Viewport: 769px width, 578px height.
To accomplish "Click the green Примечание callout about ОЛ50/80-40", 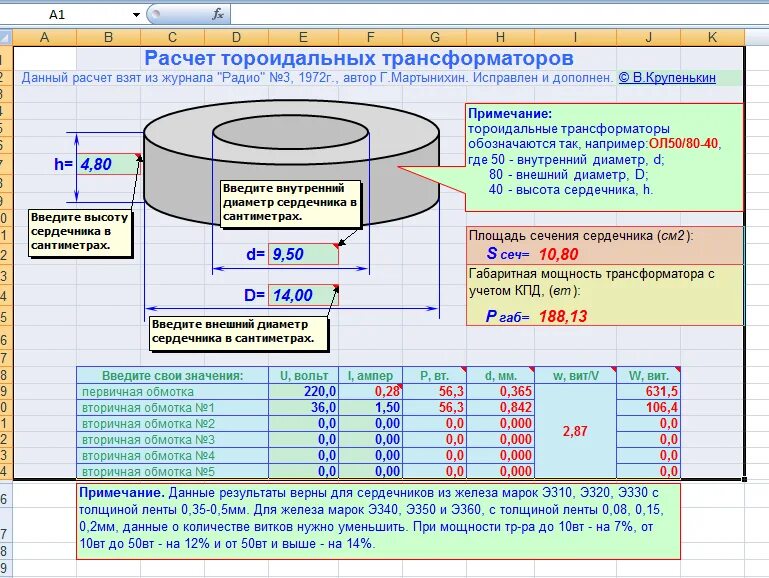I will 604,157.
